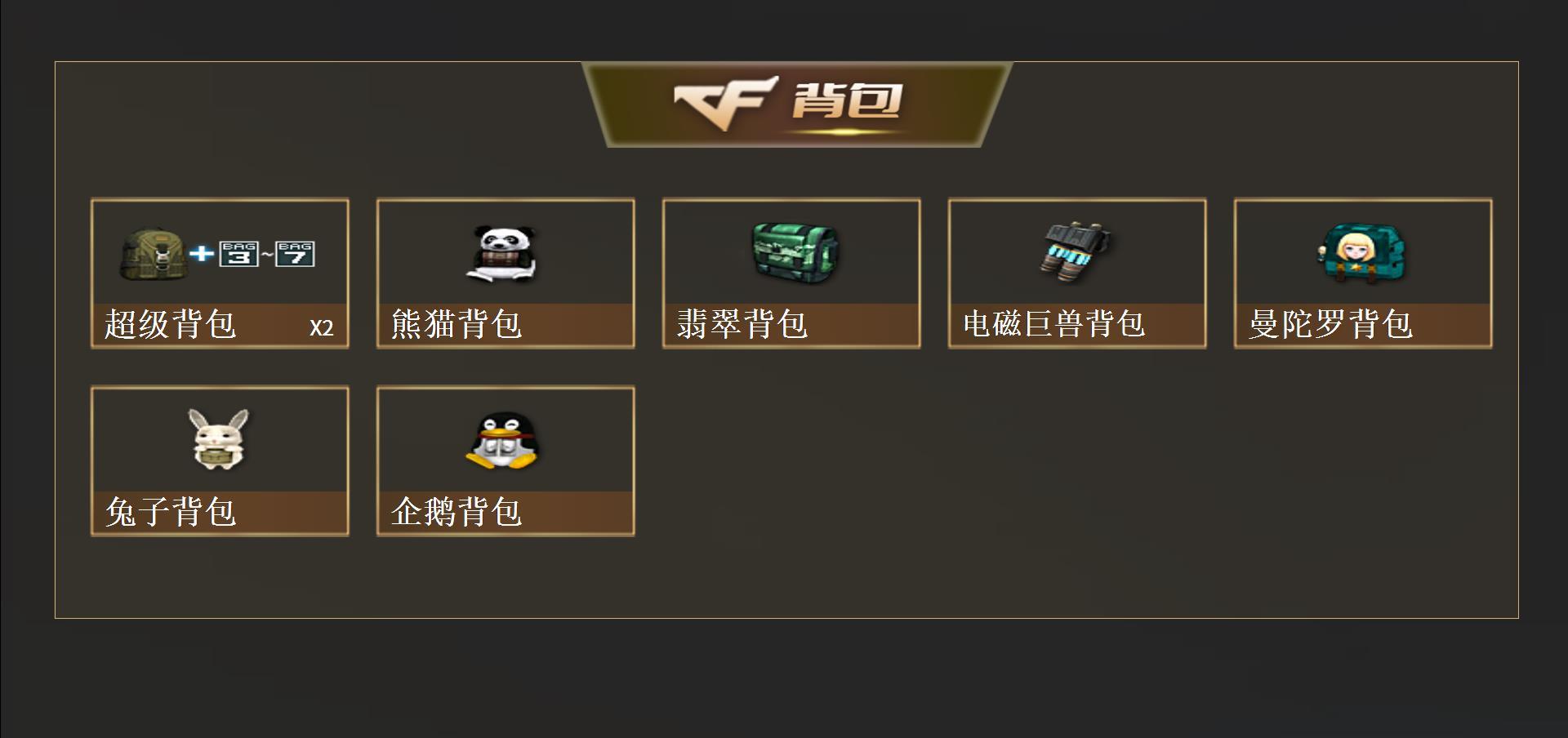
Task: Select the 熊猫背包 label
Action: [x=457, y=325]
